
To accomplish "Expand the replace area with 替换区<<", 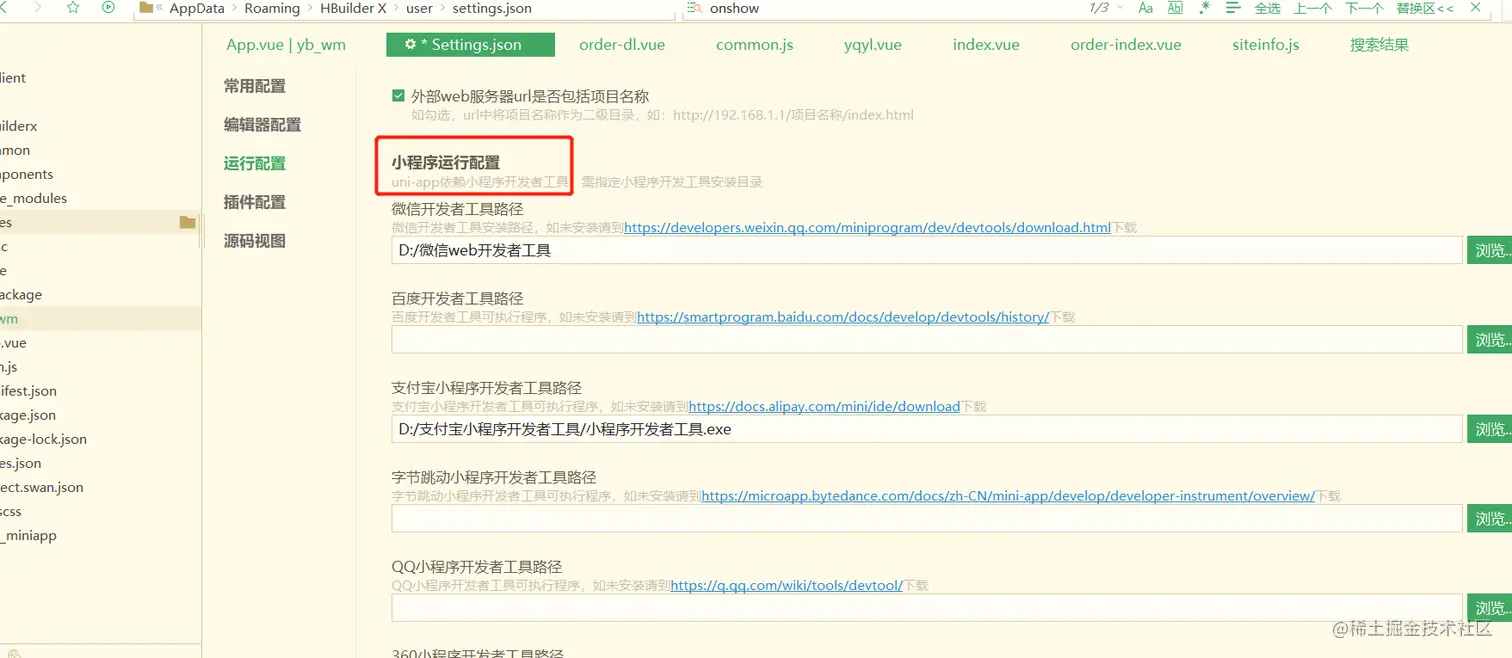I will click(1425, 8).
